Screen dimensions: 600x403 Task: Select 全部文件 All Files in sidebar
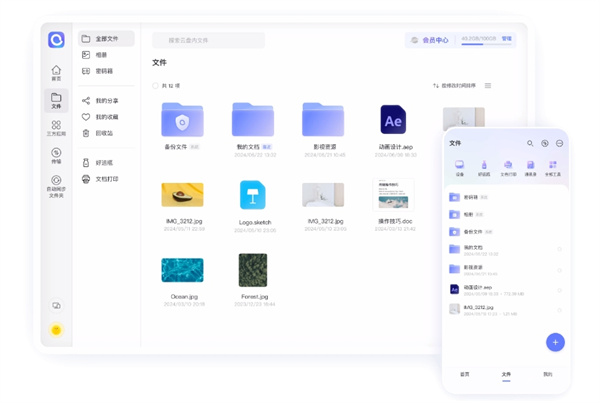106,39
